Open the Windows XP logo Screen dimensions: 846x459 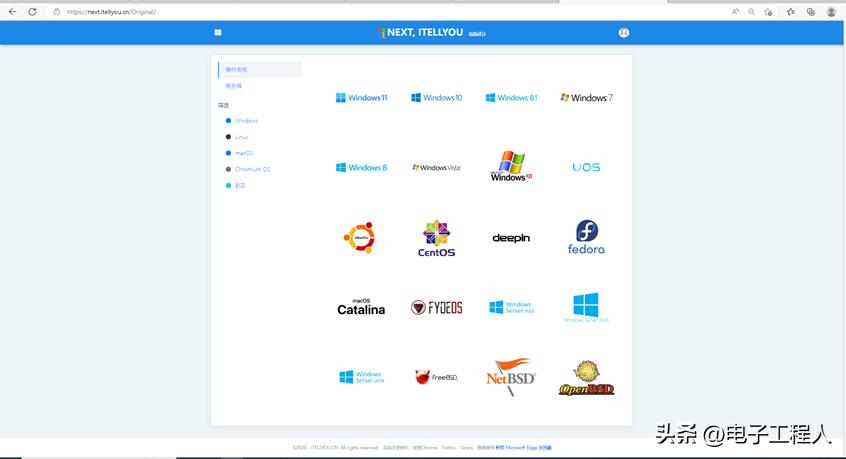click(511, 166)
